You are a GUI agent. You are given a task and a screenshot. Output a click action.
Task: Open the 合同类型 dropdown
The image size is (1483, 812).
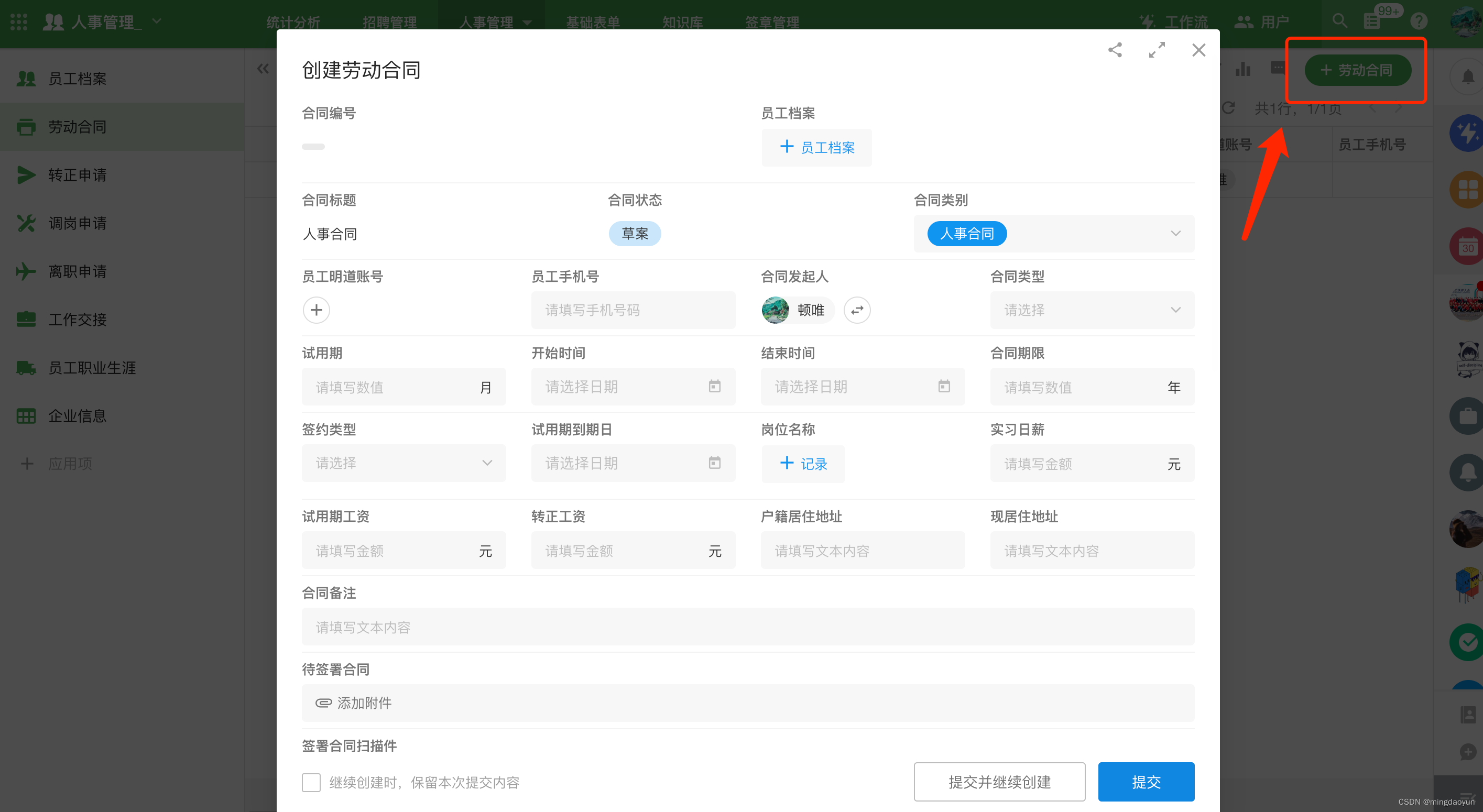point(1092,310)
